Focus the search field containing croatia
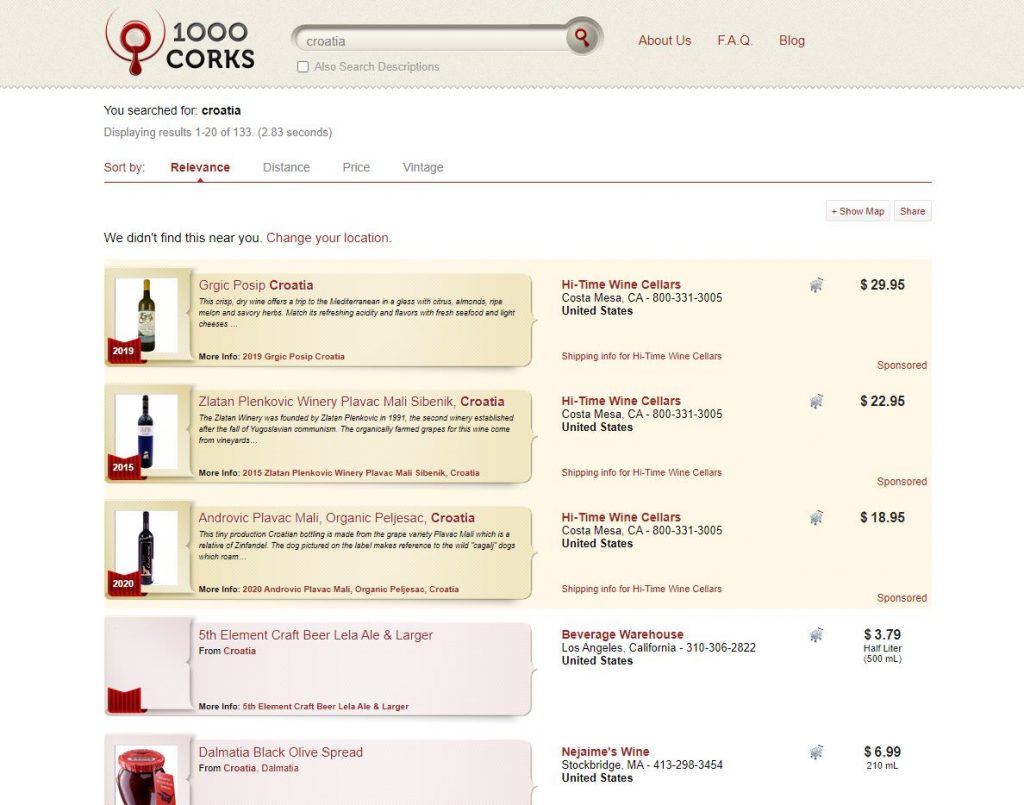The image size is (1024, 805). [x=431, y=40]
